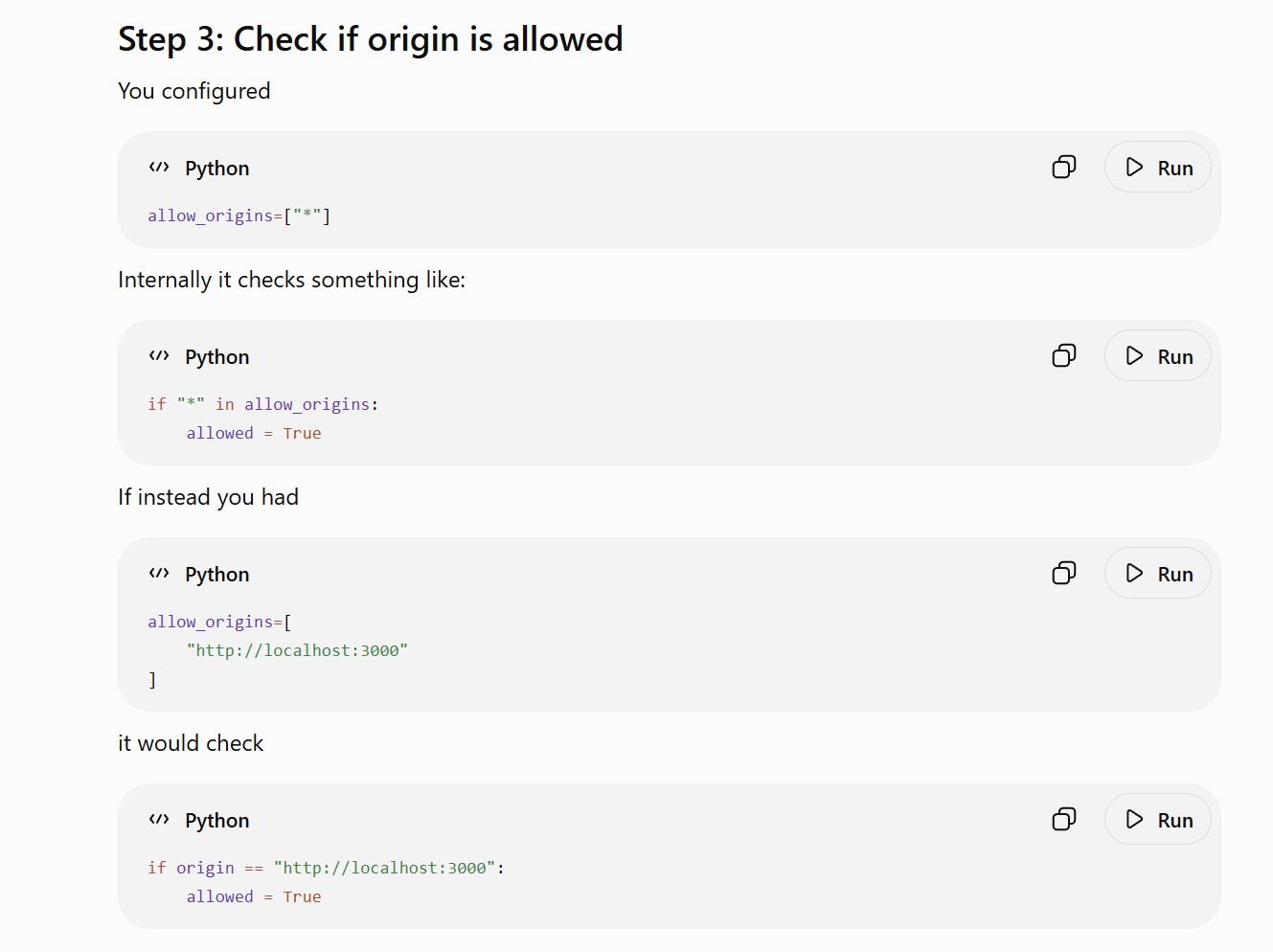This screenshot has height=952, width=1273.
Task: Click Python label of 'if origin ==' block
Action: [x=217, y=821]
